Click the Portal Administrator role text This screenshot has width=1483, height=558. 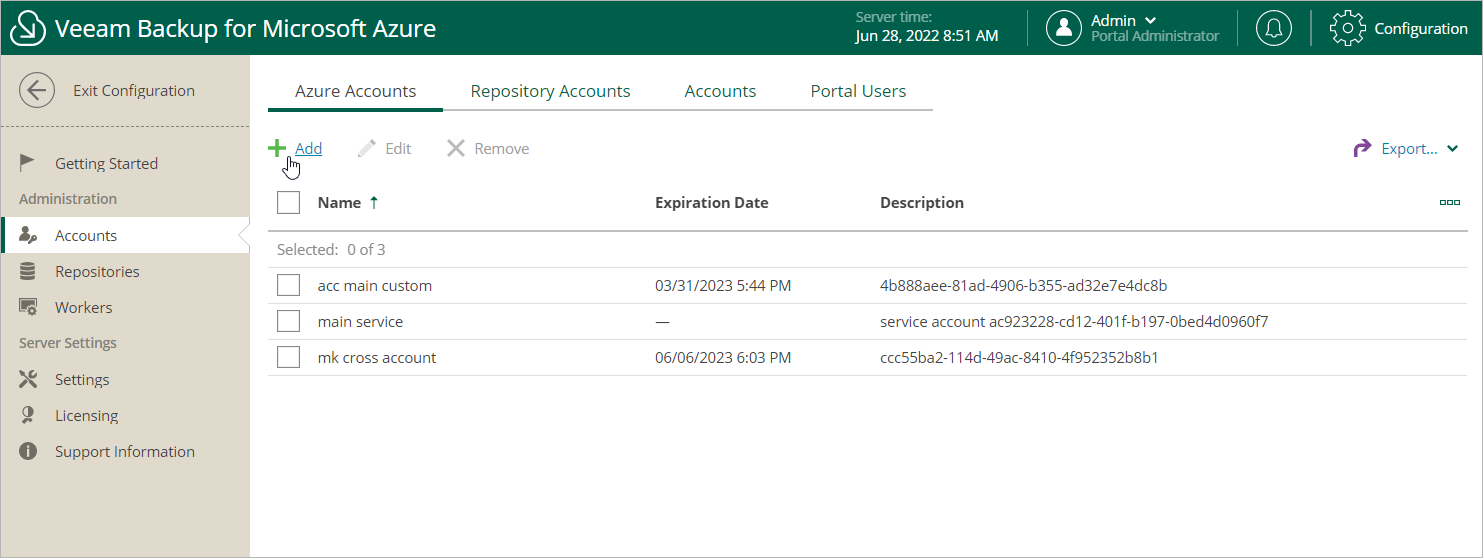pos(1155,36)
